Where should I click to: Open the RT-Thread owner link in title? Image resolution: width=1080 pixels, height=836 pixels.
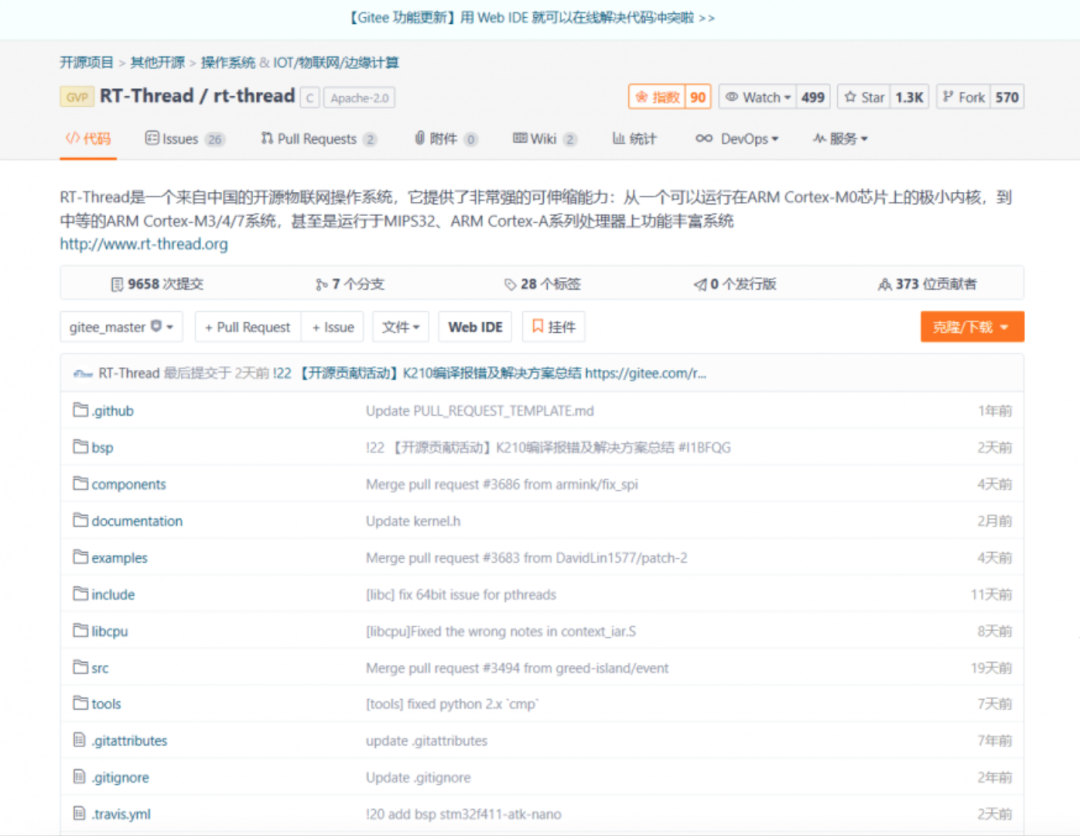pyautogui.click(x=147, y=96)
